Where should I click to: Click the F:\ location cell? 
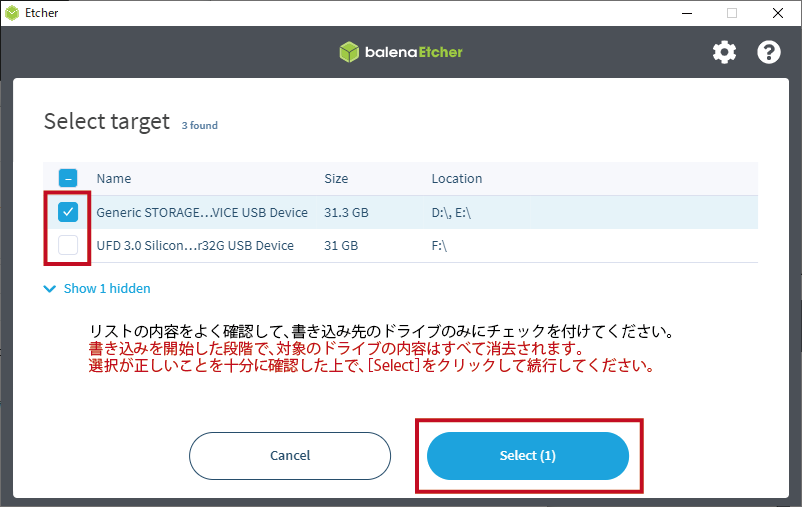439,246
